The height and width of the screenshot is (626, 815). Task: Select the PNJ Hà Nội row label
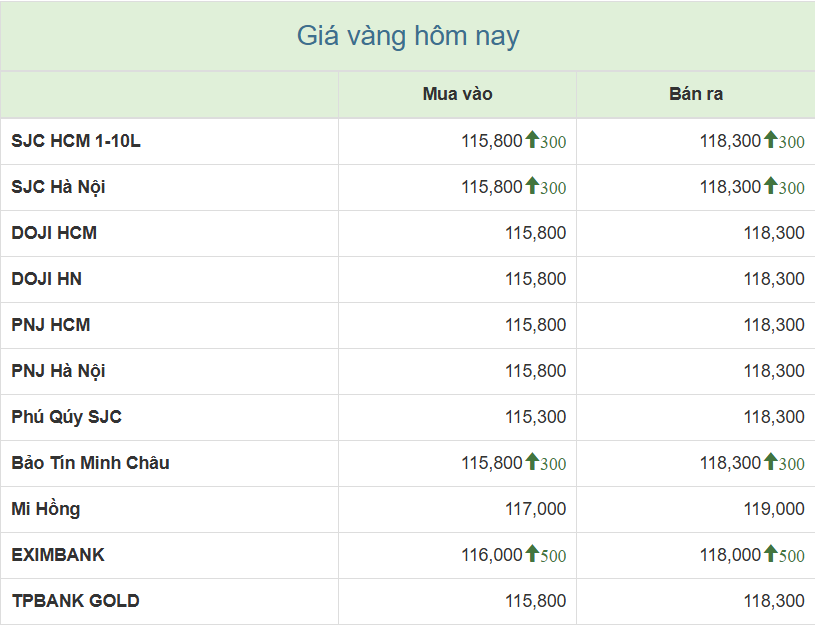[58, 371]
